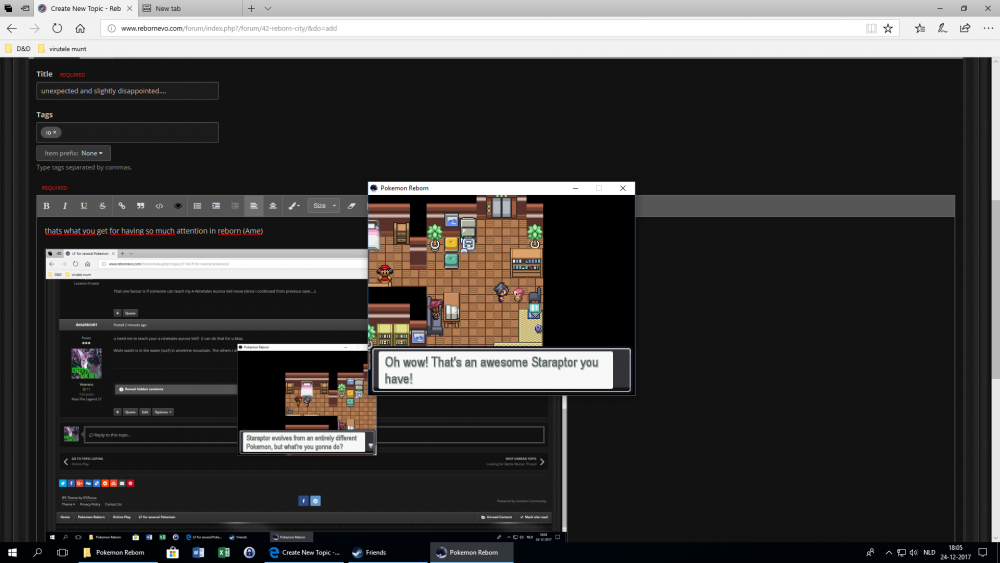This screenshot has height=563, width=1000.
Task: Open the browser home page
Action: click(x=80, y=28)
